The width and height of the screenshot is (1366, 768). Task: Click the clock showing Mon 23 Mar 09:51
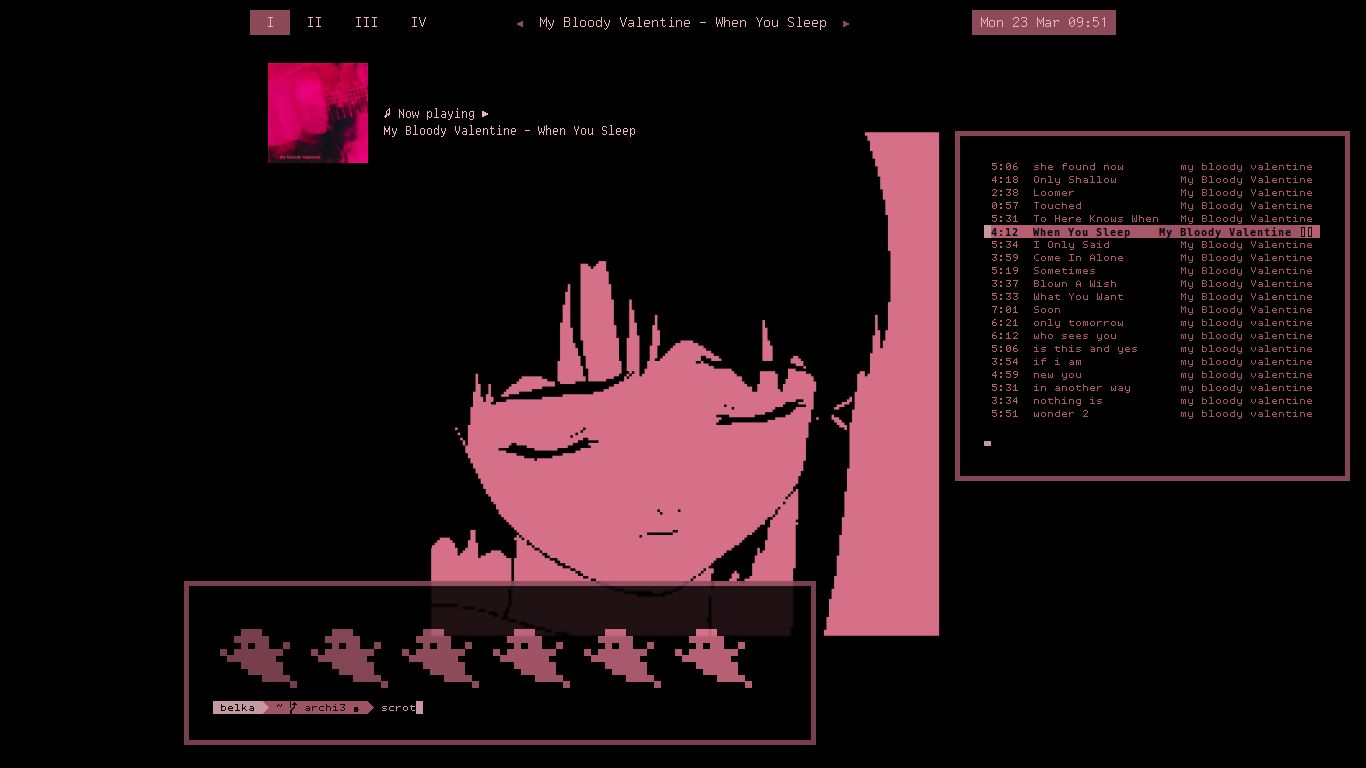tap(1044, 22)
